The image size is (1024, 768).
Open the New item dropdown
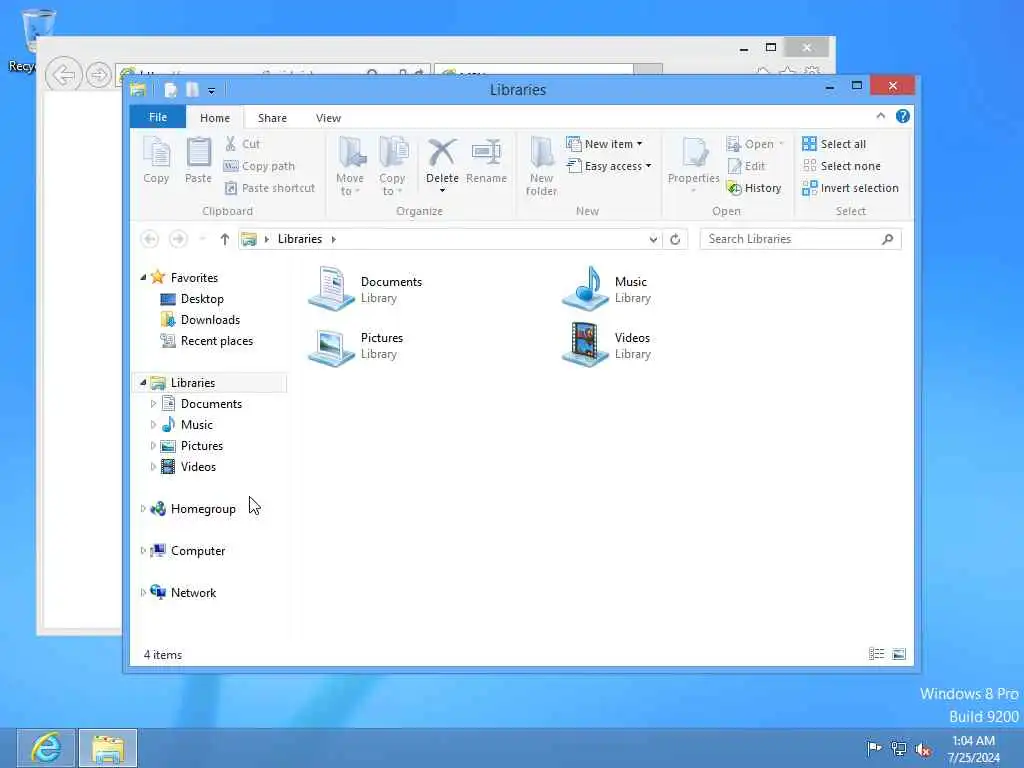tap(605, 144)
